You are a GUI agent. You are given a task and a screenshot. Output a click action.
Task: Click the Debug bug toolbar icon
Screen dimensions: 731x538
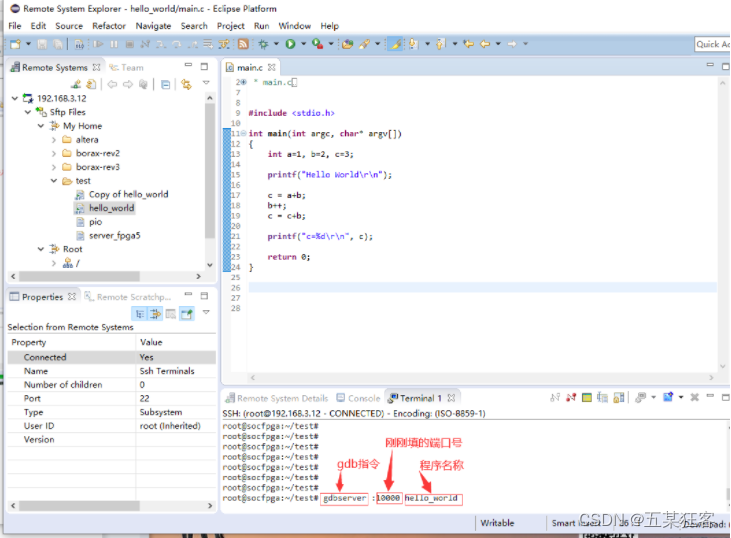coord(263,44)
